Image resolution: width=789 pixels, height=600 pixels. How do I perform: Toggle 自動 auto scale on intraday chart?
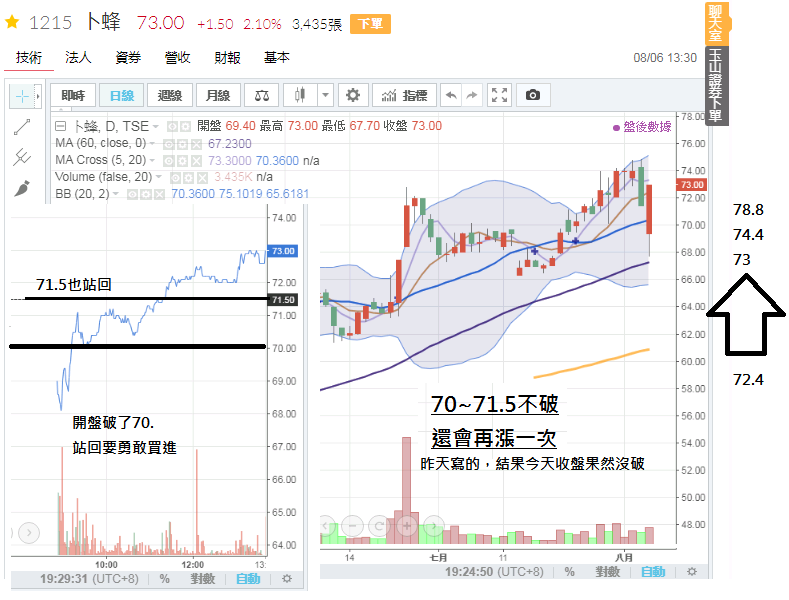248,579
